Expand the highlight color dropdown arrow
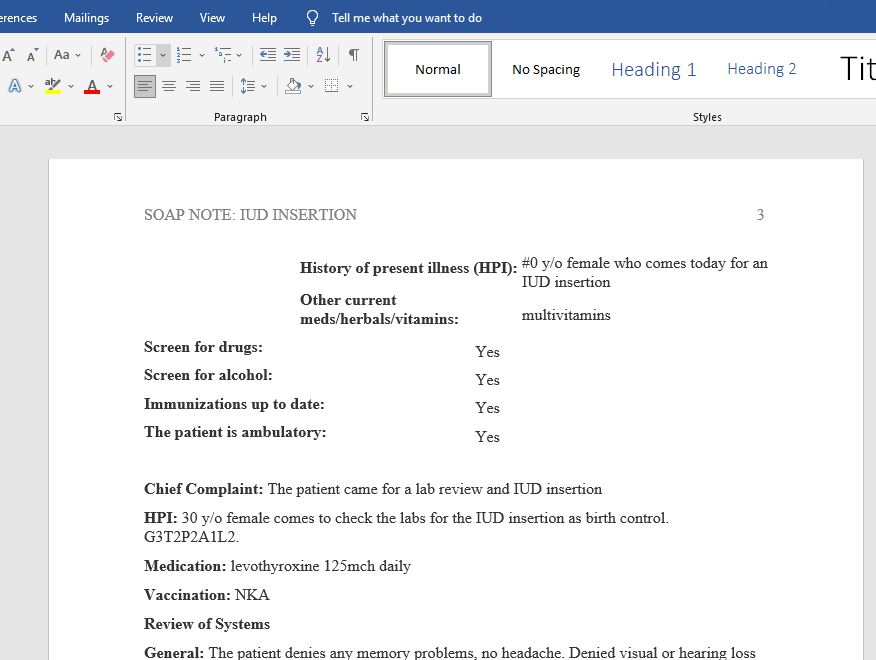The height and width of the screenshot is (660, 876). tap(71, 86)
